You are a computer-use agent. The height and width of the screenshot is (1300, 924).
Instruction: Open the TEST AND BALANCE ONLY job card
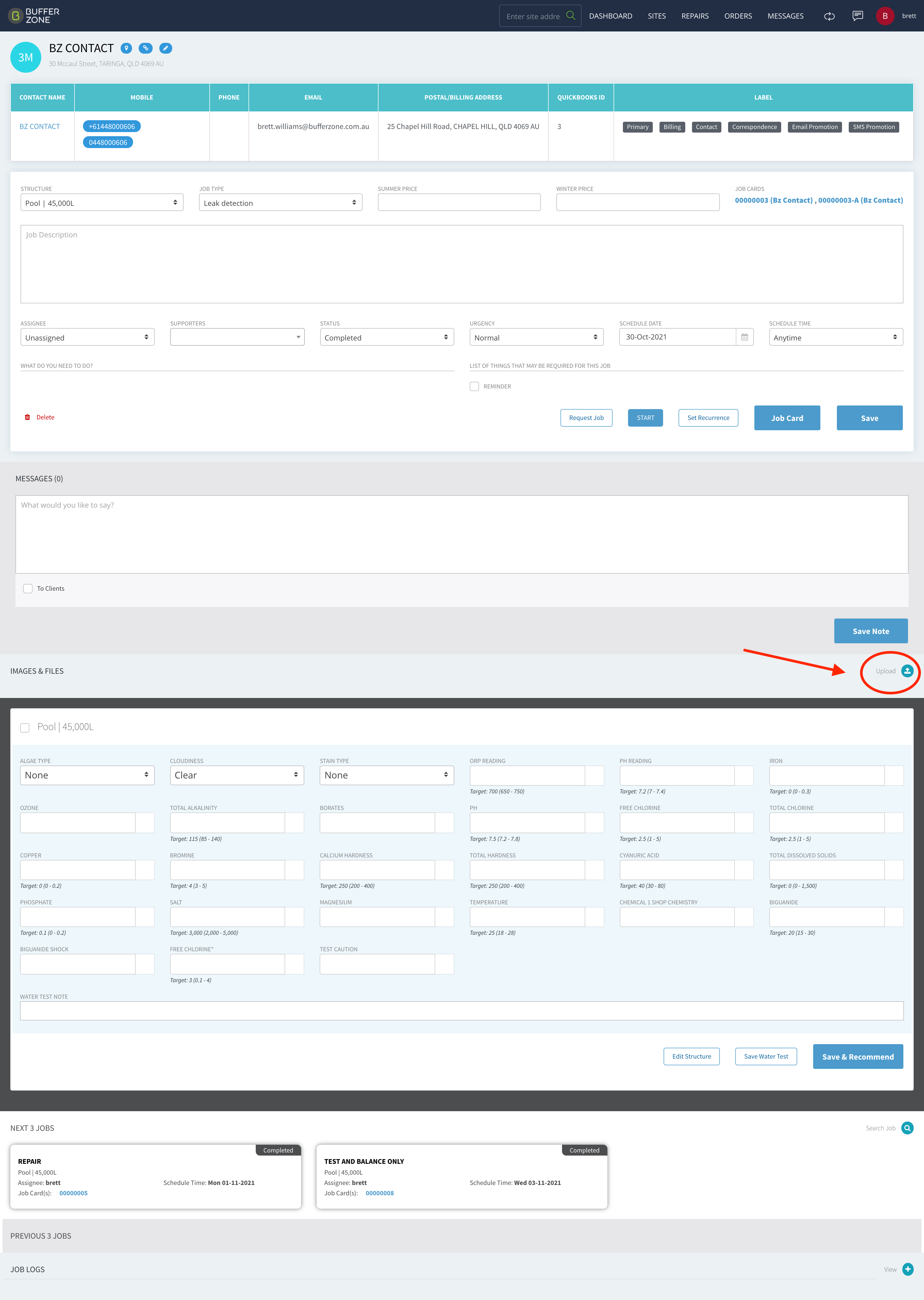pos(461,1176)
